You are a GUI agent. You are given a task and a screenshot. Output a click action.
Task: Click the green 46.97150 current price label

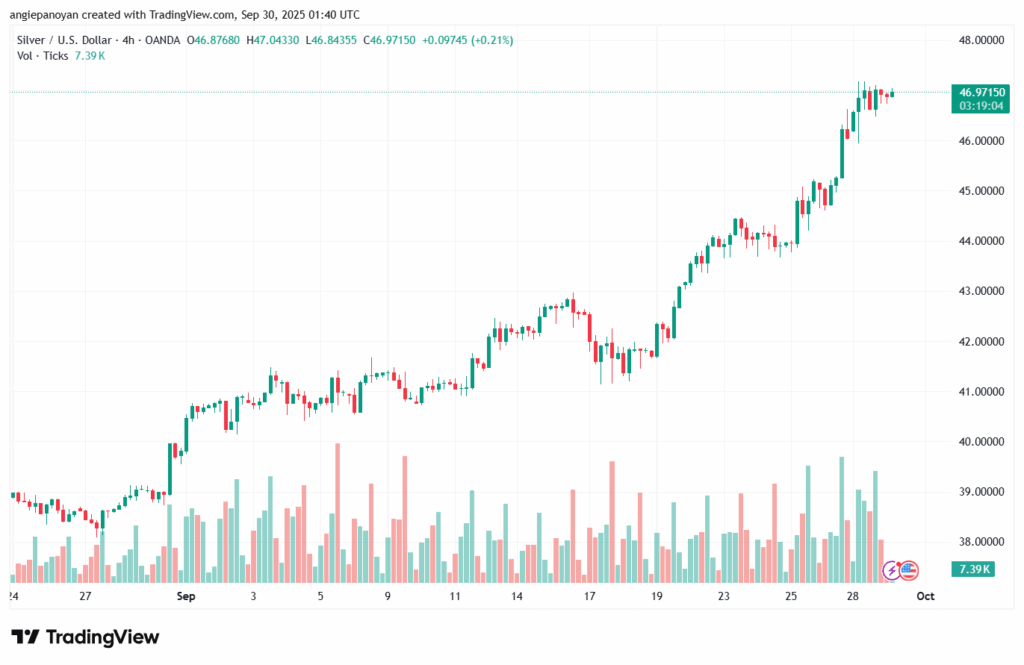click(981, 91)
